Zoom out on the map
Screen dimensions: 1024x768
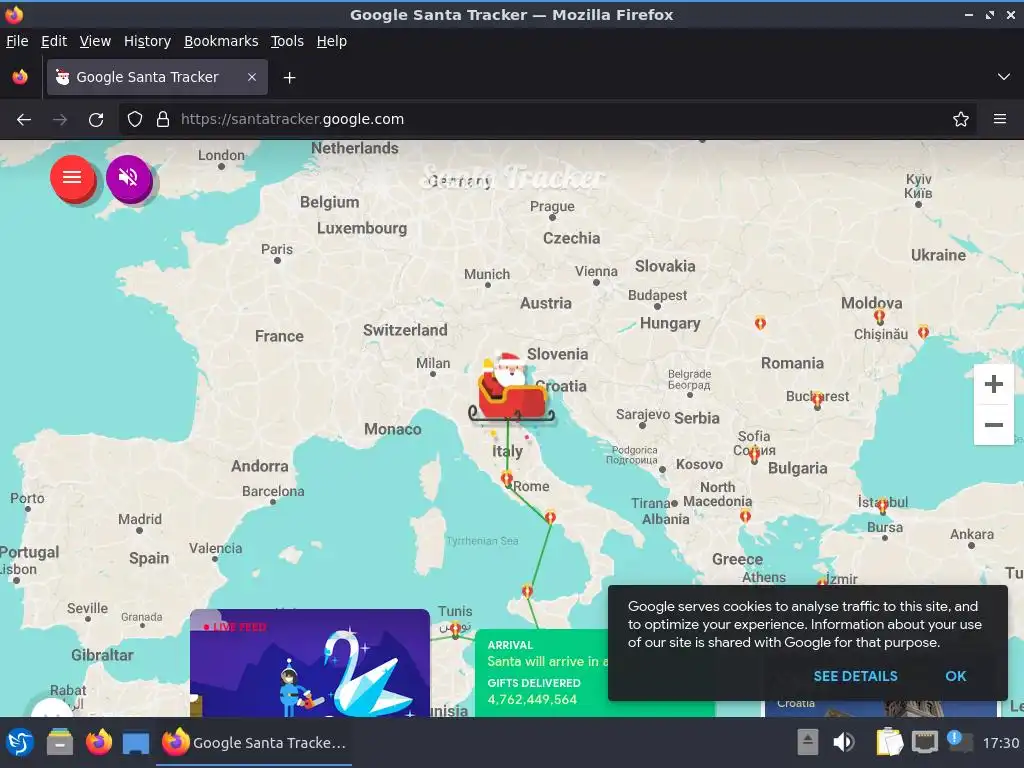click(993, 425)
